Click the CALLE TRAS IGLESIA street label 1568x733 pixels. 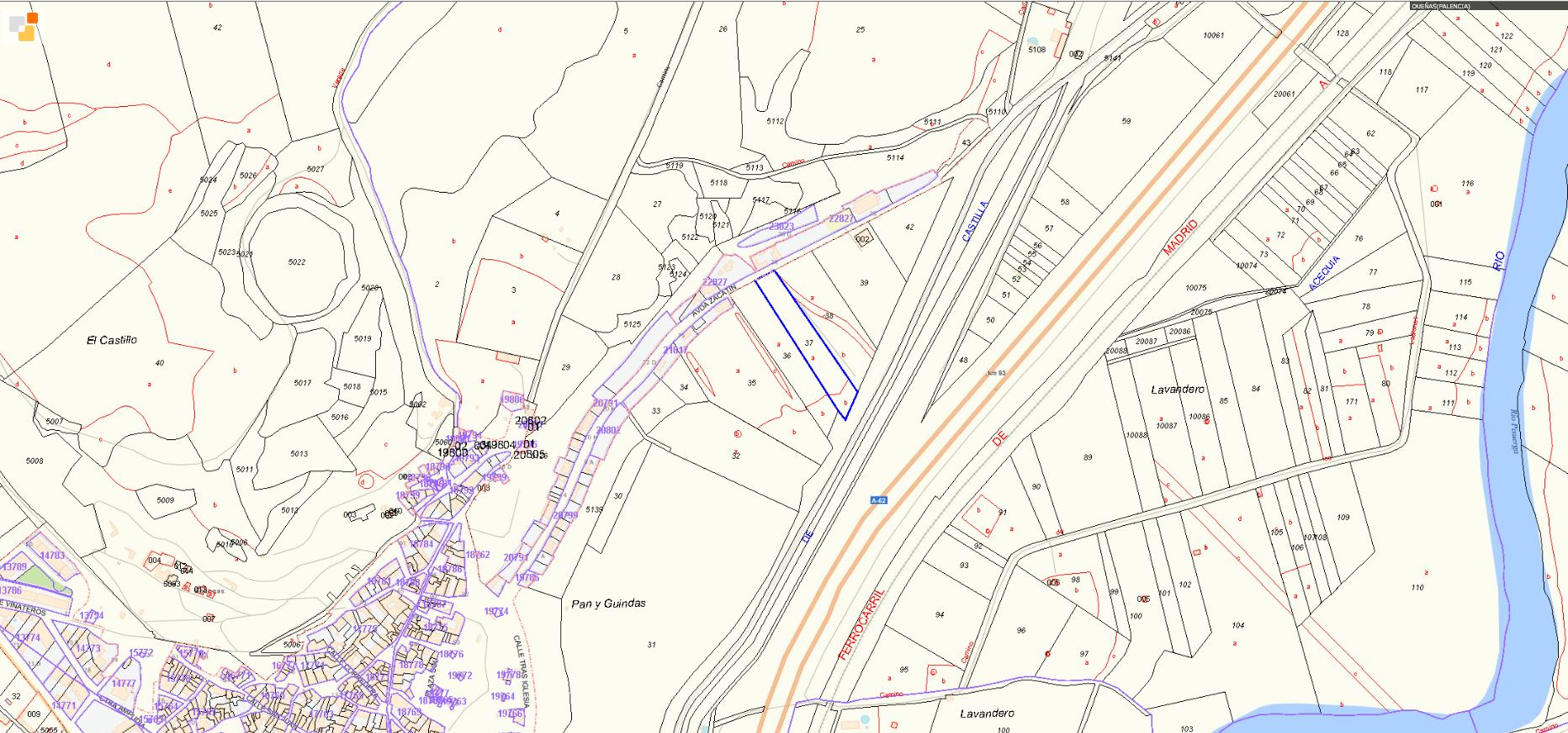[522, 671]
